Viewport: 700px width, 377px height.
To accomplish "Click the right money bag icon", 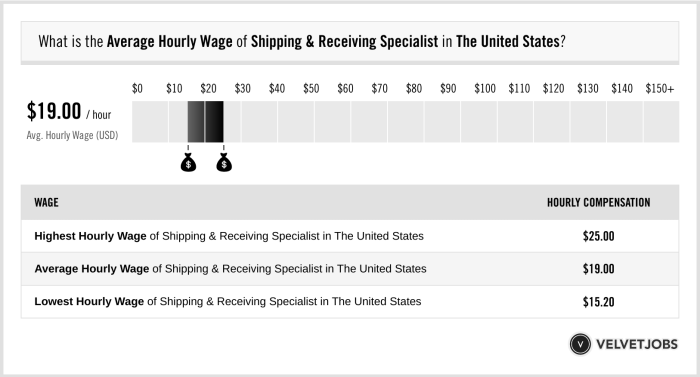I will coord(224,162).
